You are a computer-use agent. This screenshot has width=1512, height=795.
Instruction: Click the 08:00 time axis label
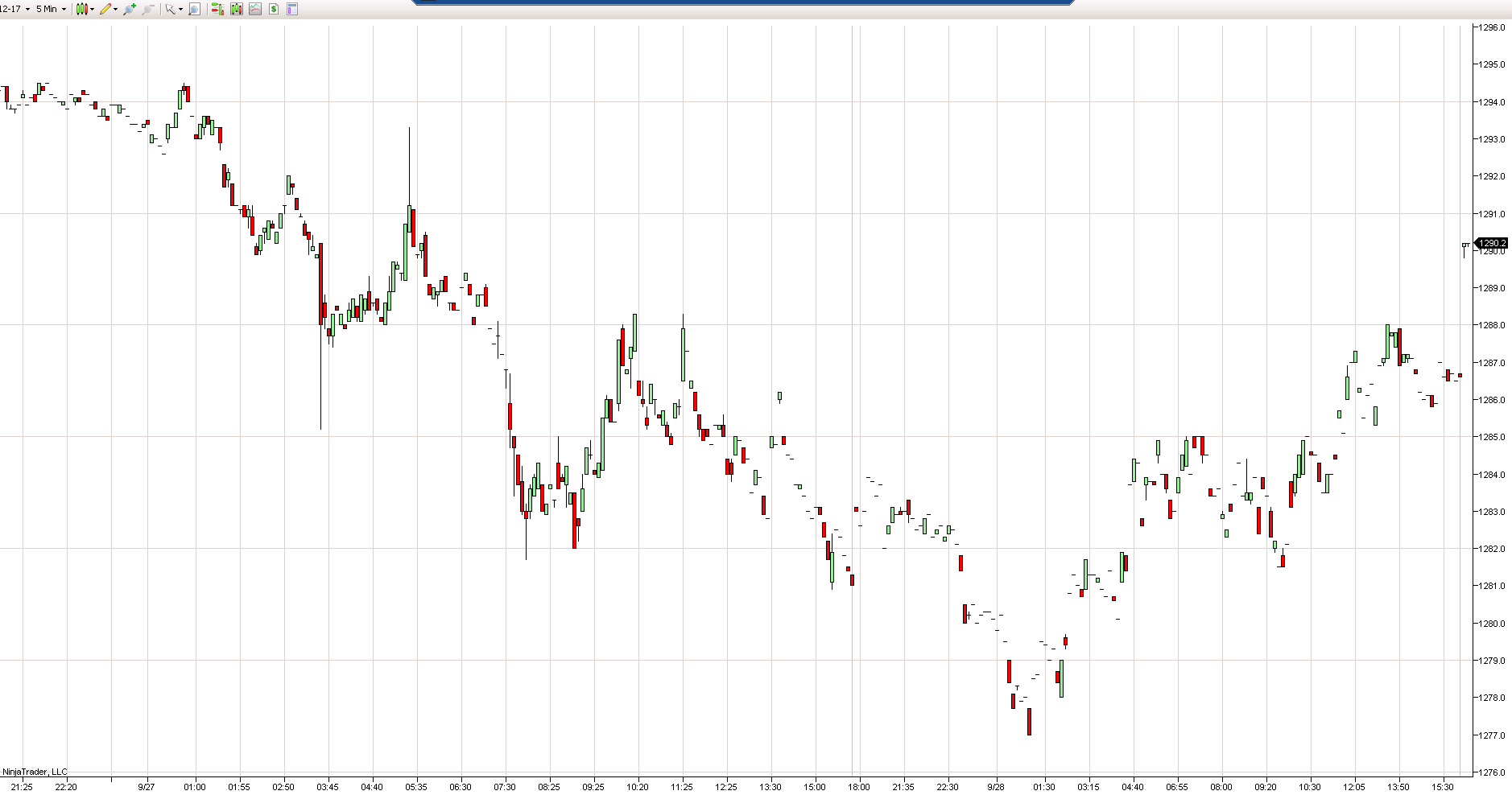1221,787
